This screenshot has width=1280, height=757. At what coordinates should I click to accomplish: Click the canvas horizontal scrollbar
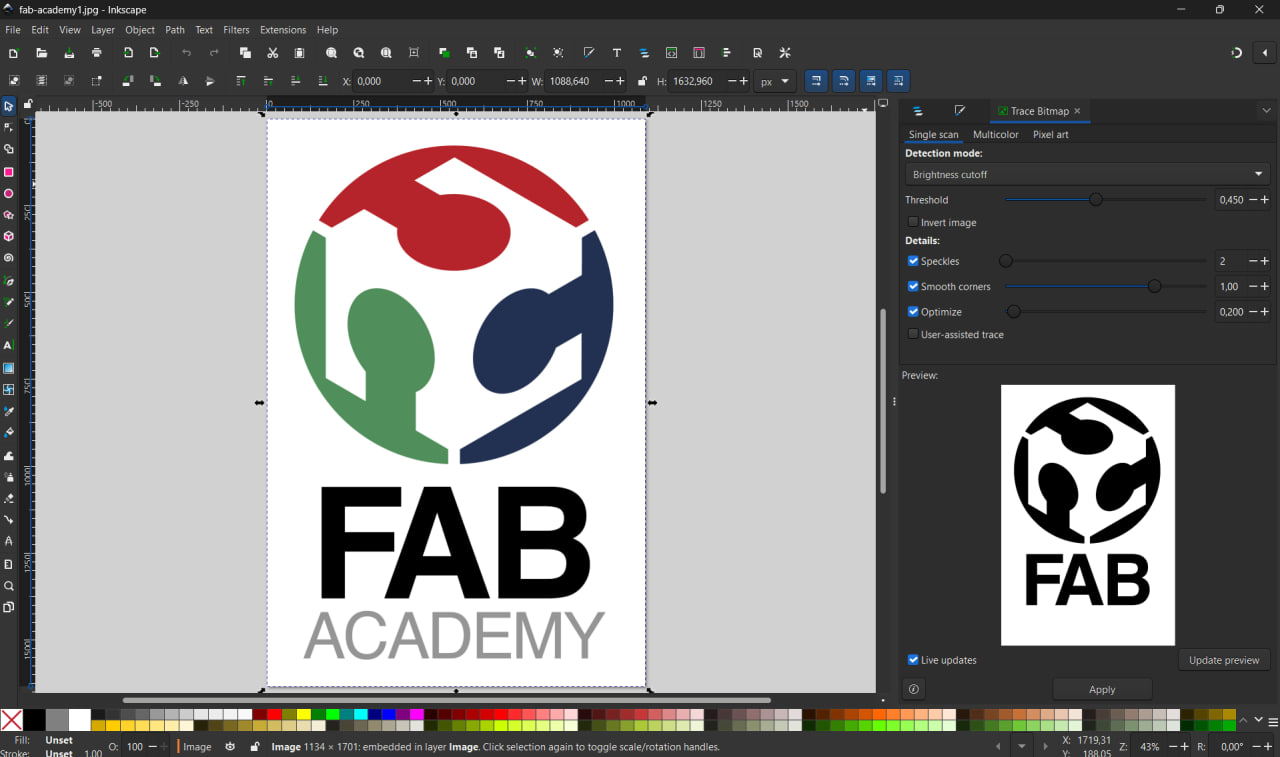[446, 700]
